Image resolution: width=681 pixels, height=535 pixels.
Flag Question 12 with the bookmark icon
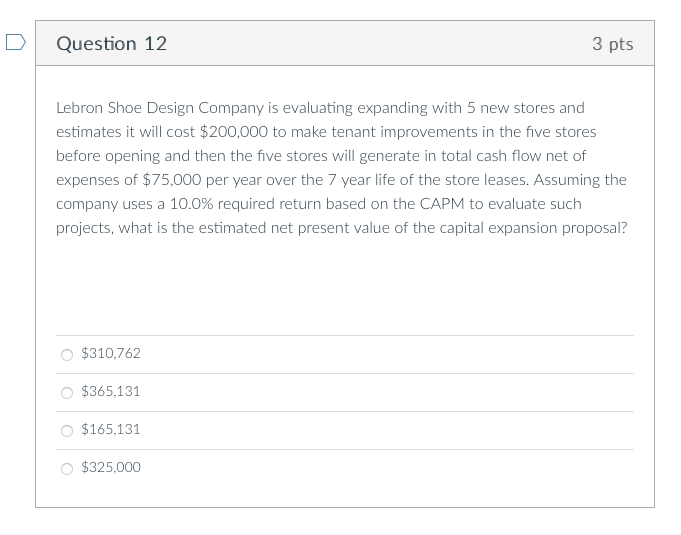(13, 43)
